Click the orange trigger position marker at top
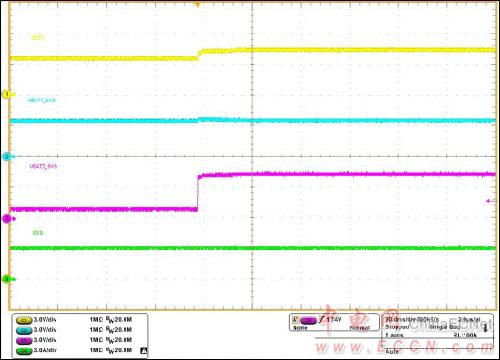 [198, 4]
